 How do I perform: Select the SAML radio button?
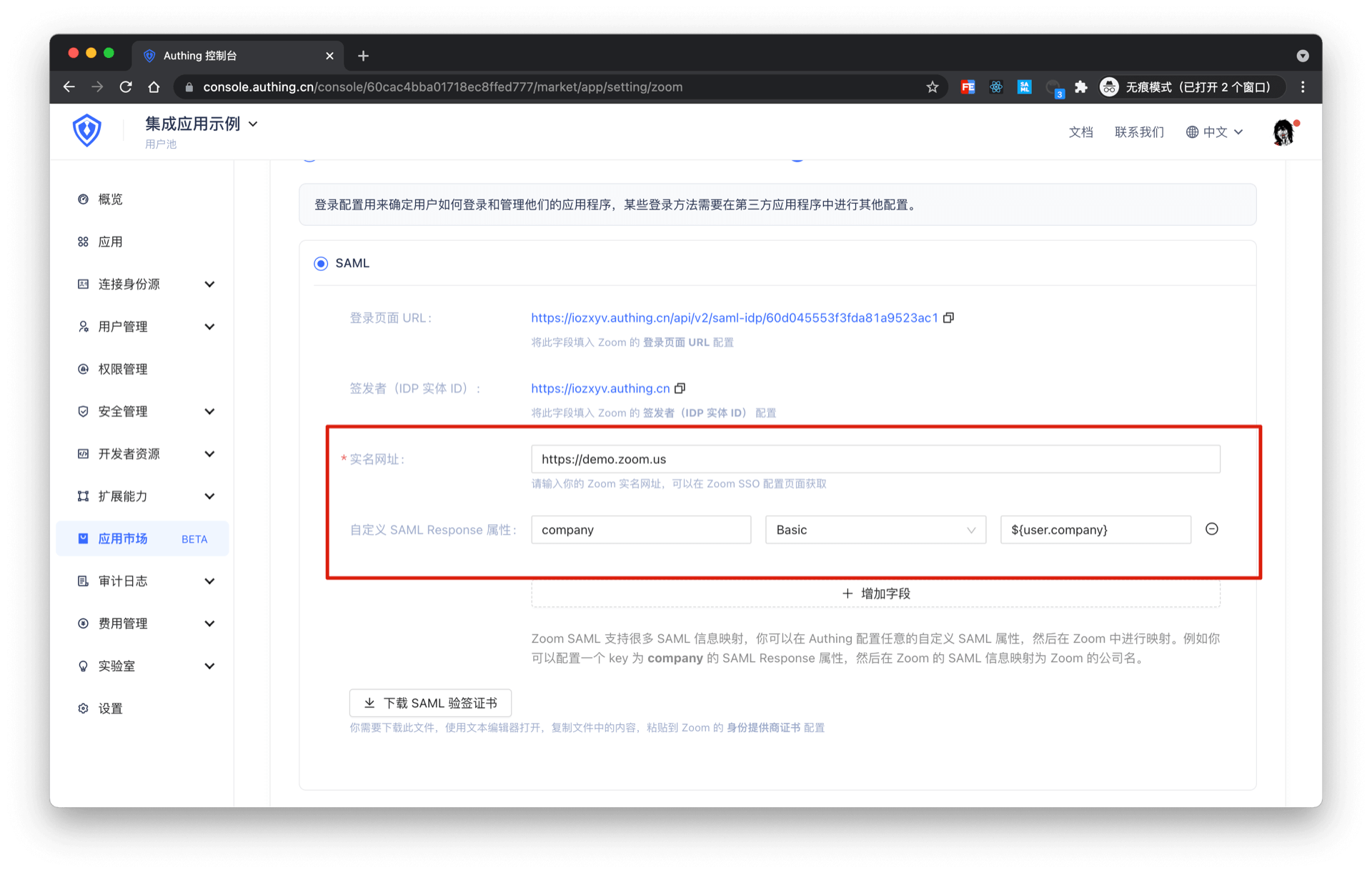click(321, 264)
